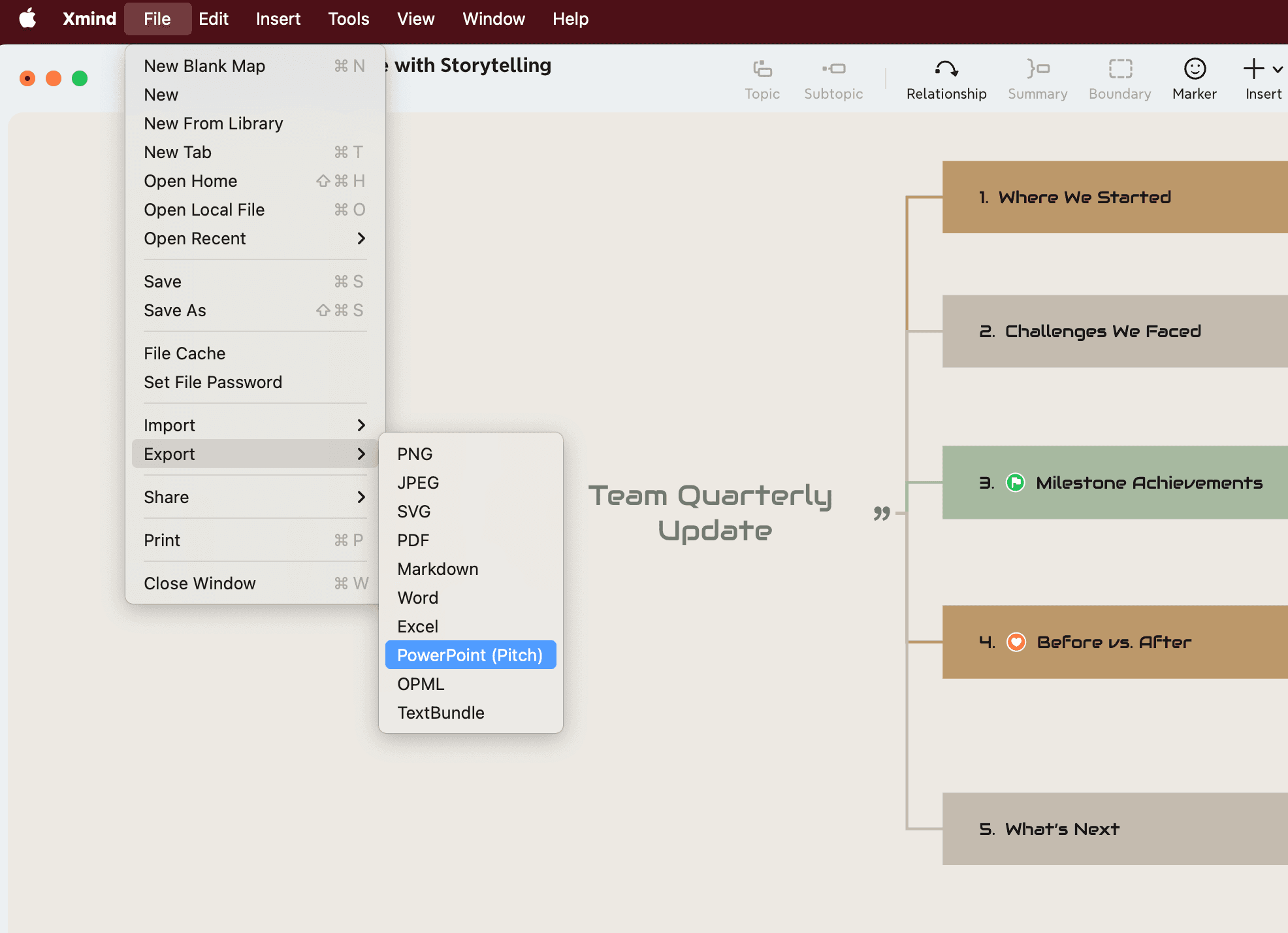Click the heart marker on Before vs. After
The width and height of the screenshot is (1288, 933).
1016,642
